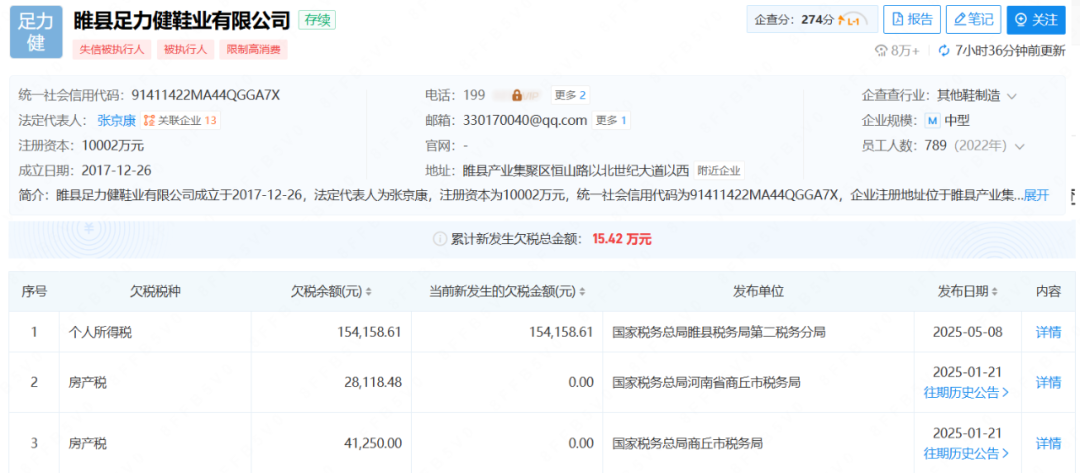
Task: Click info icon beside 累计新发生欠税总金额
Action: (x=438, y=239)
